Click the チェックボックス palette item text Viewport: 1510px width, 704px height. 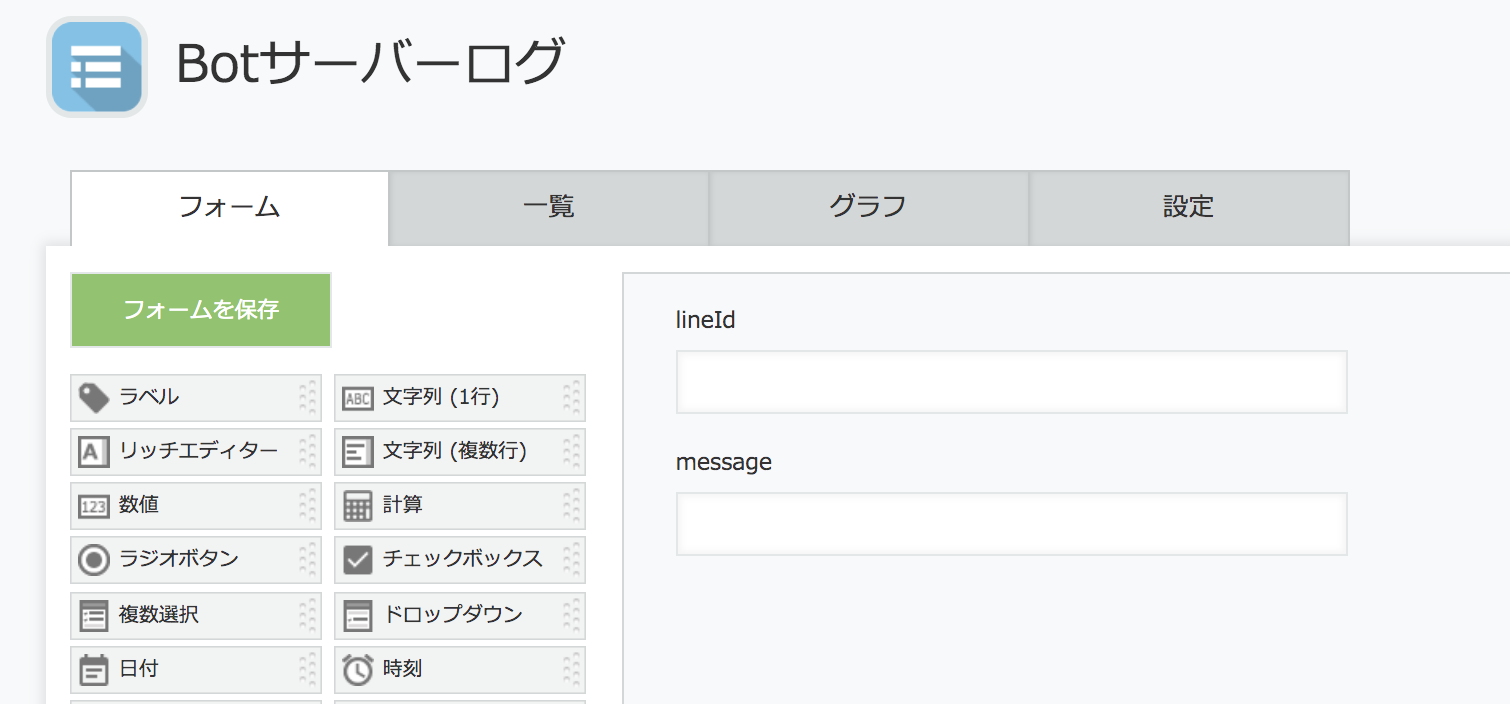click(463, 559)
